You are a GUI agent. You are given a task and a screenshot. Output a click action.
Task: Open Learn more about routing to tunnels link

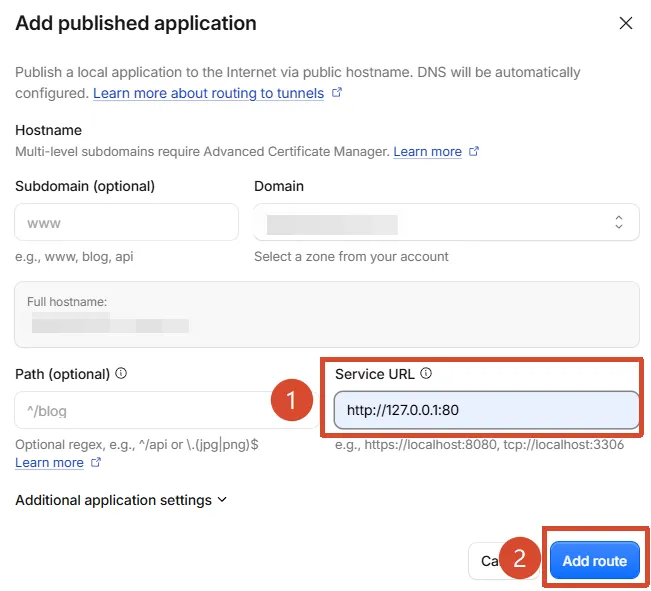coord(208,93)
